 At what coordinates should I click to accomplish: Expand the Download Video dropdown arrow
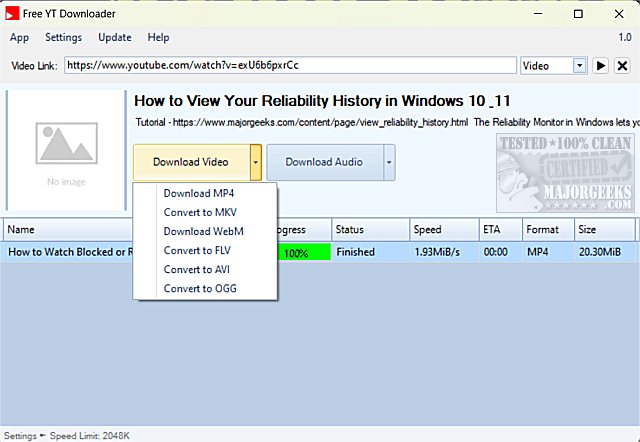click(x=256, y=162)
